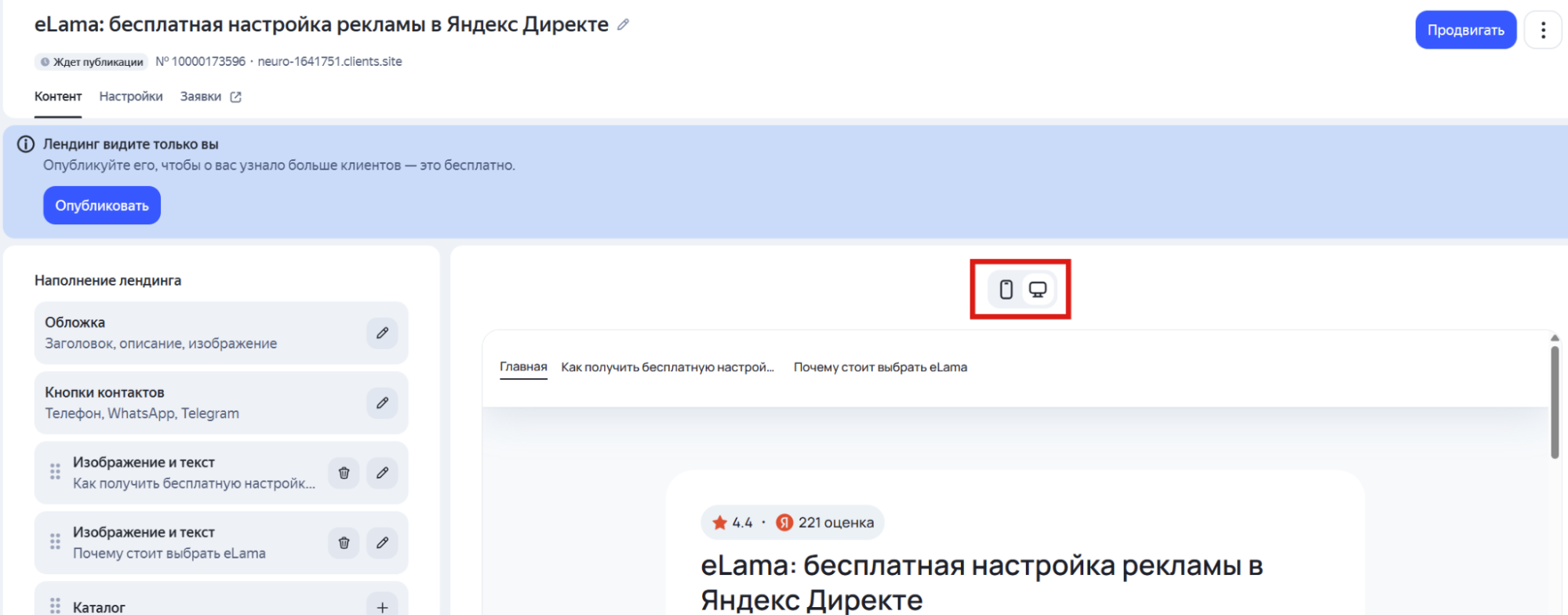The width and height of the screenshot is (1568, 615).
Task: Edit the Кнопки контактов block
Action: click(x=382, y=402)
